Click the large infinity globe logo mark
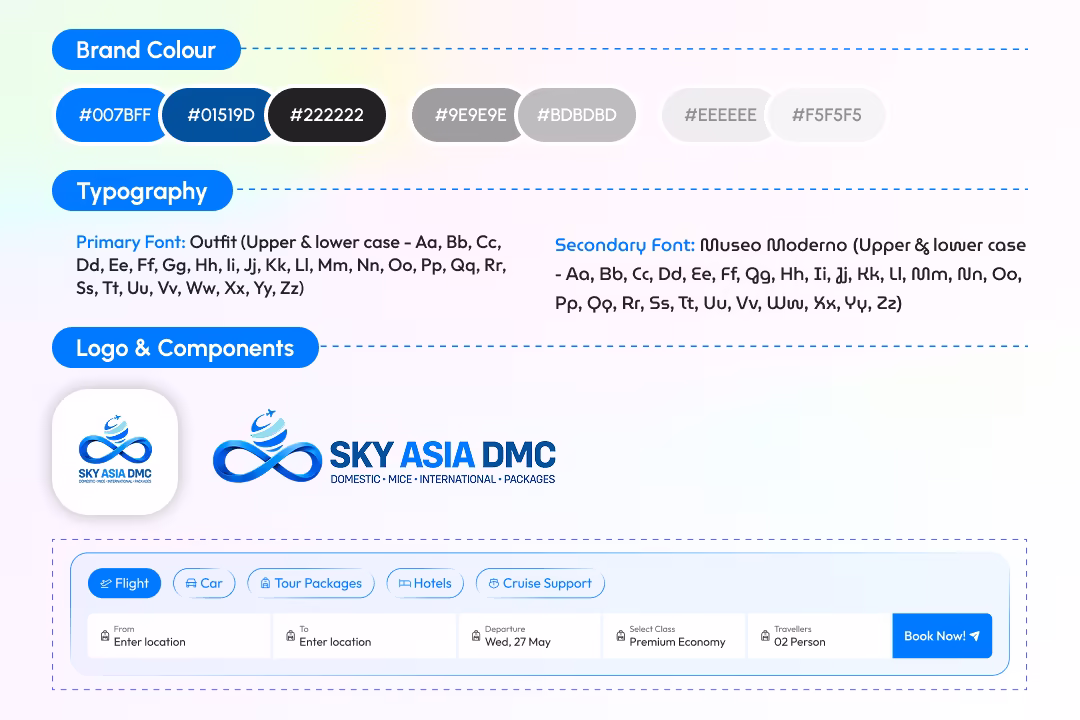 [x=267, y=446]
